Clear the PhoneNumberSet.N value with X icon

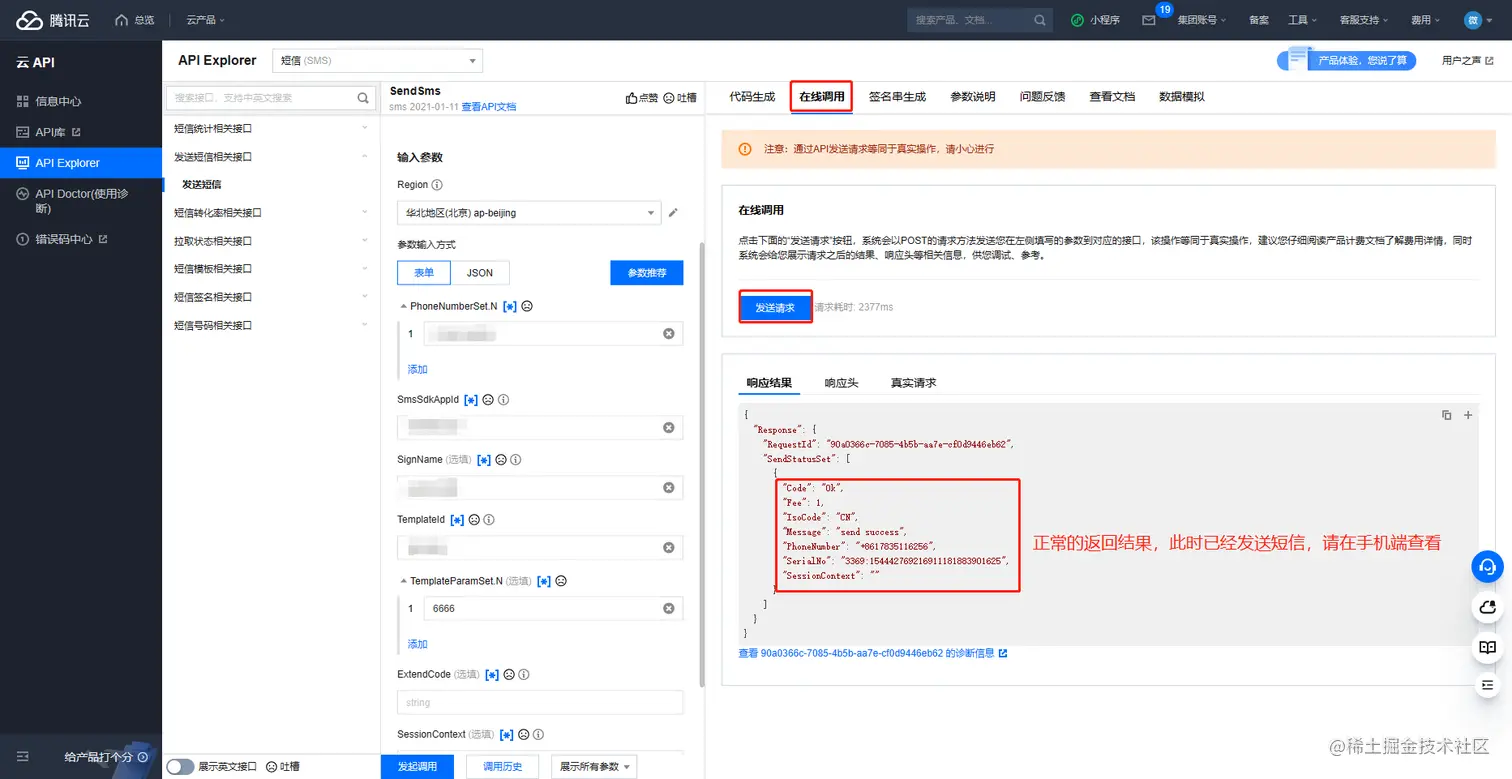[669, 334]
